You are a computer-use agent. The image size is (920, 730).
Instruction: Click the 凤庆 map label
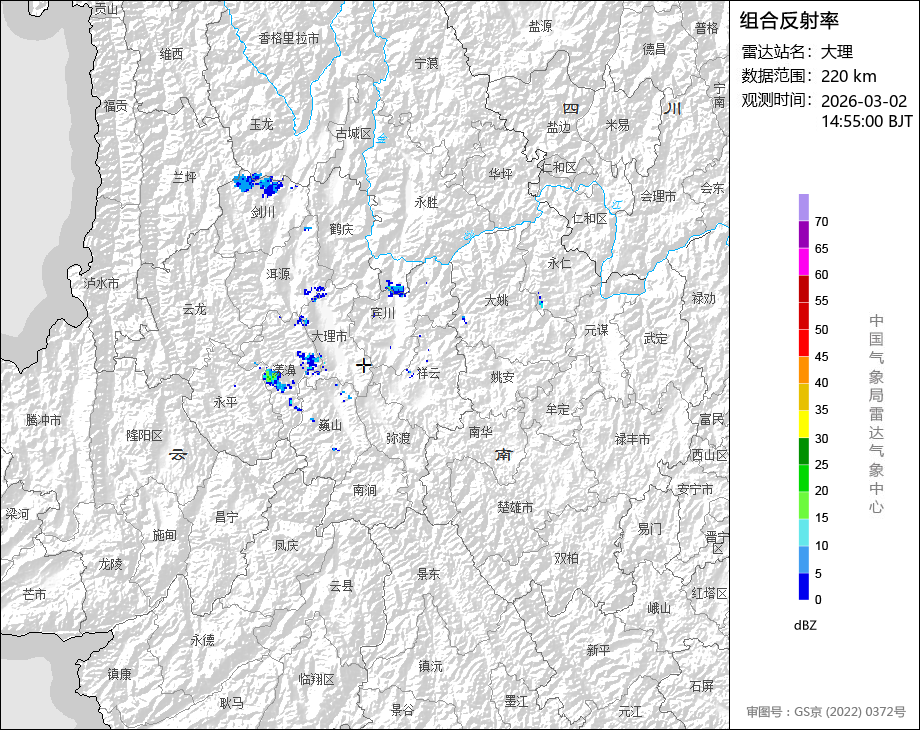click(287, 545)
